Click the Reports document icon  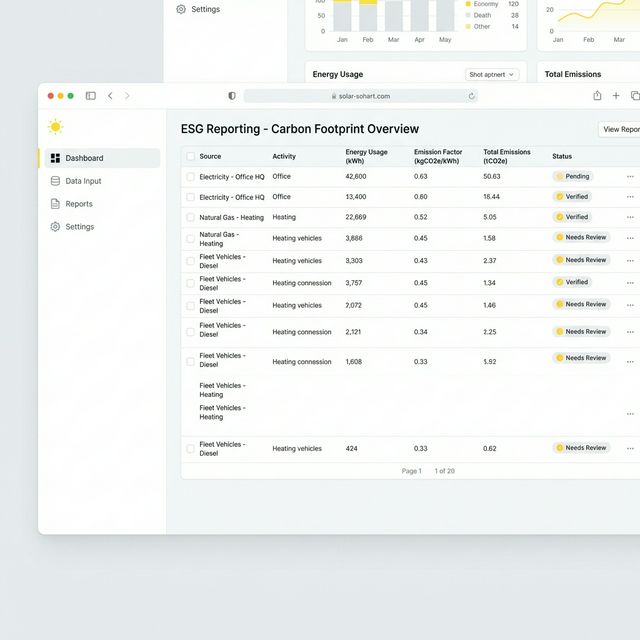[x=55, y=204]
